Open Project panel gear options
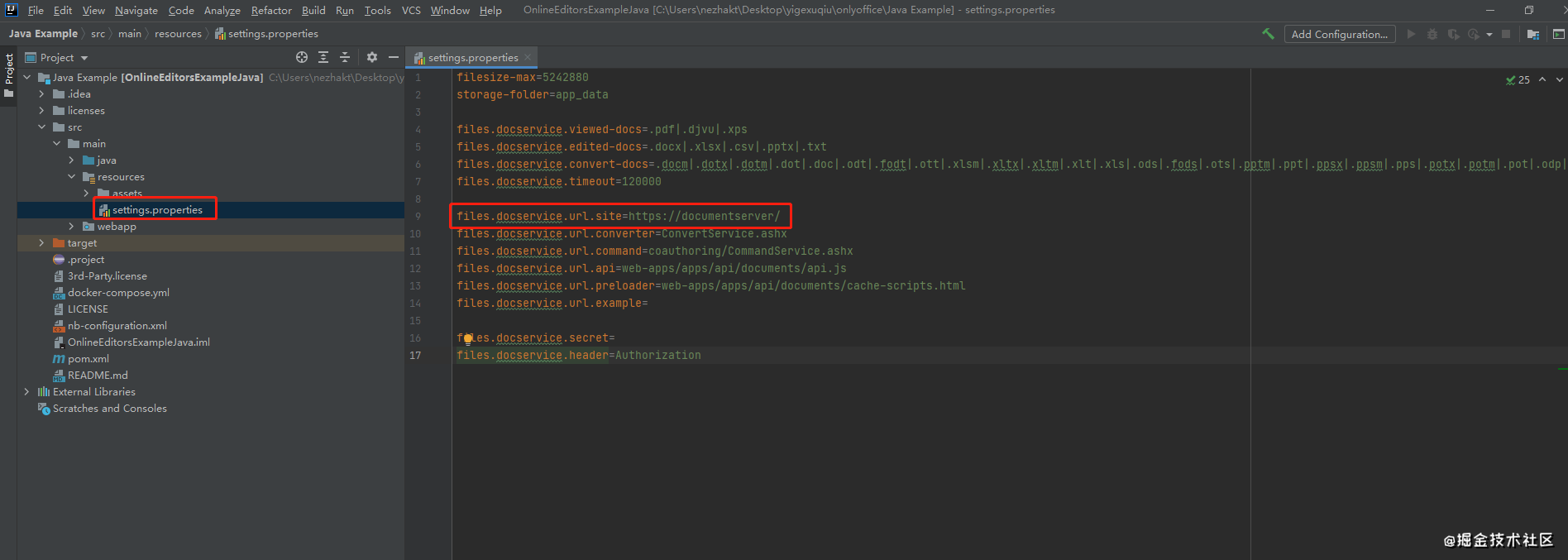Screen dimensions: 1568x560 pyautogui.click(x=372, y=57)
